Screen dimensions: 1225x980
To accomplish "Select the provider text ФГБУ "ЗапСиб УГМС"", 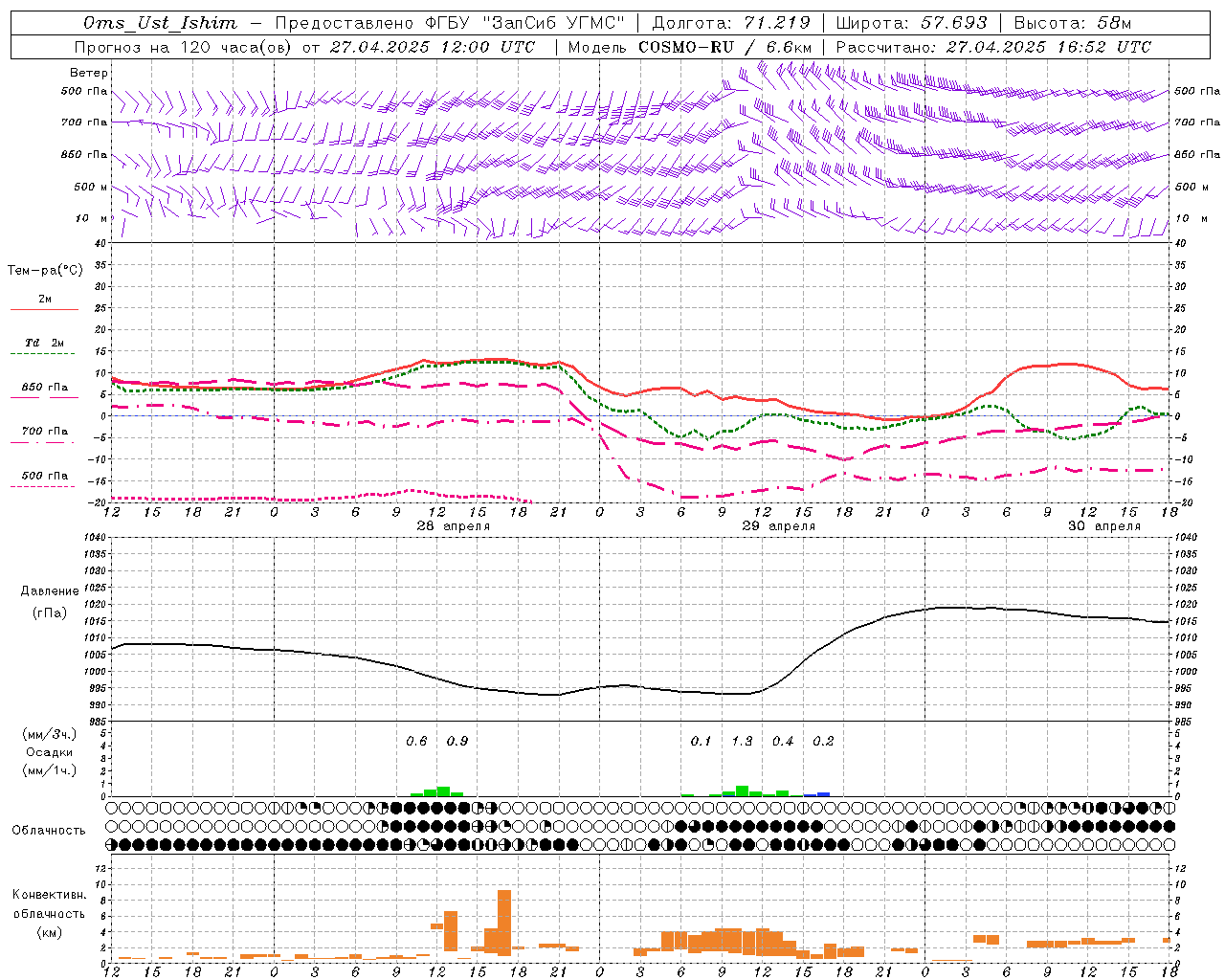I will pyautogui.click(x=524, y=23).
